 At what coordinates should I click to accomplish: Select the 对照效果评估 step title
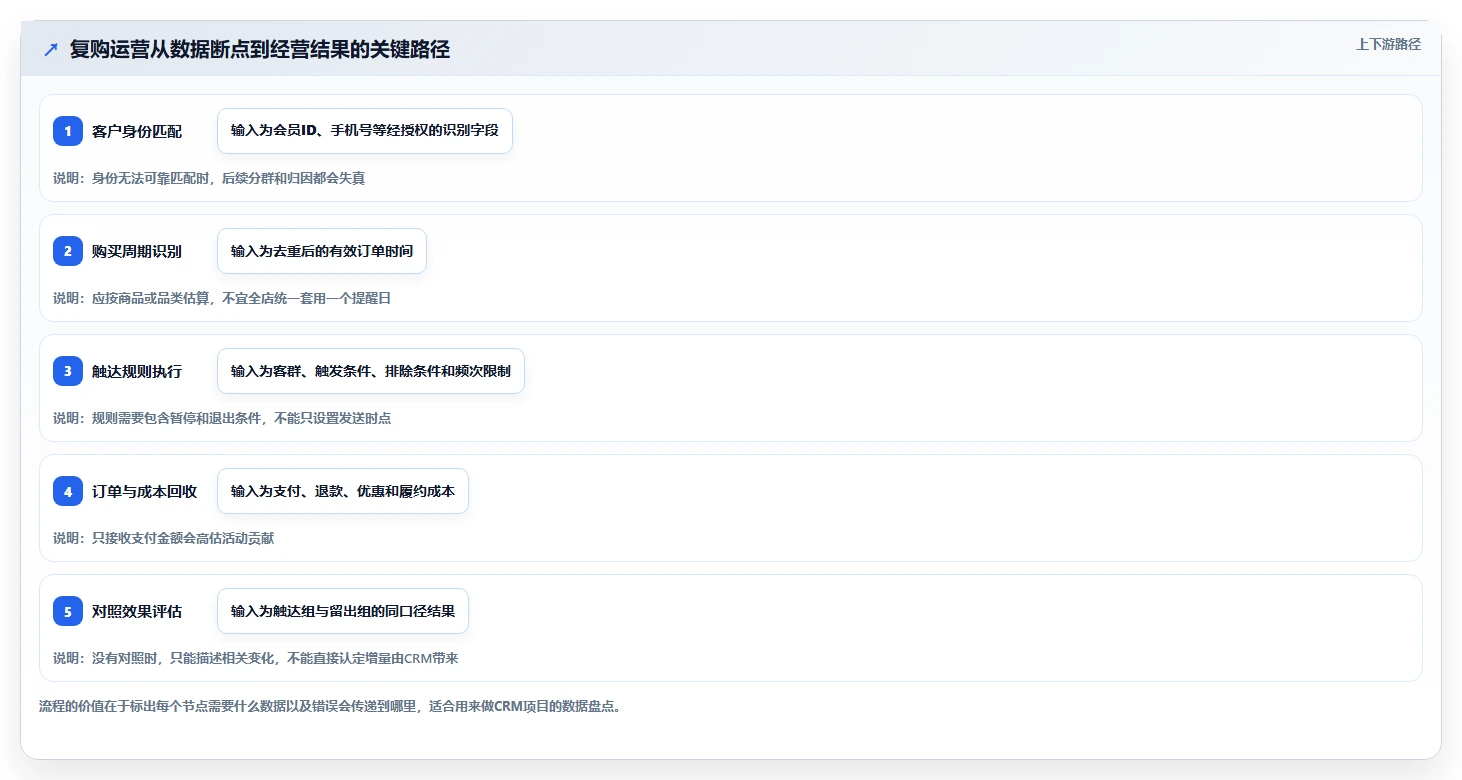pyautogui.click(x=137, y=611)
